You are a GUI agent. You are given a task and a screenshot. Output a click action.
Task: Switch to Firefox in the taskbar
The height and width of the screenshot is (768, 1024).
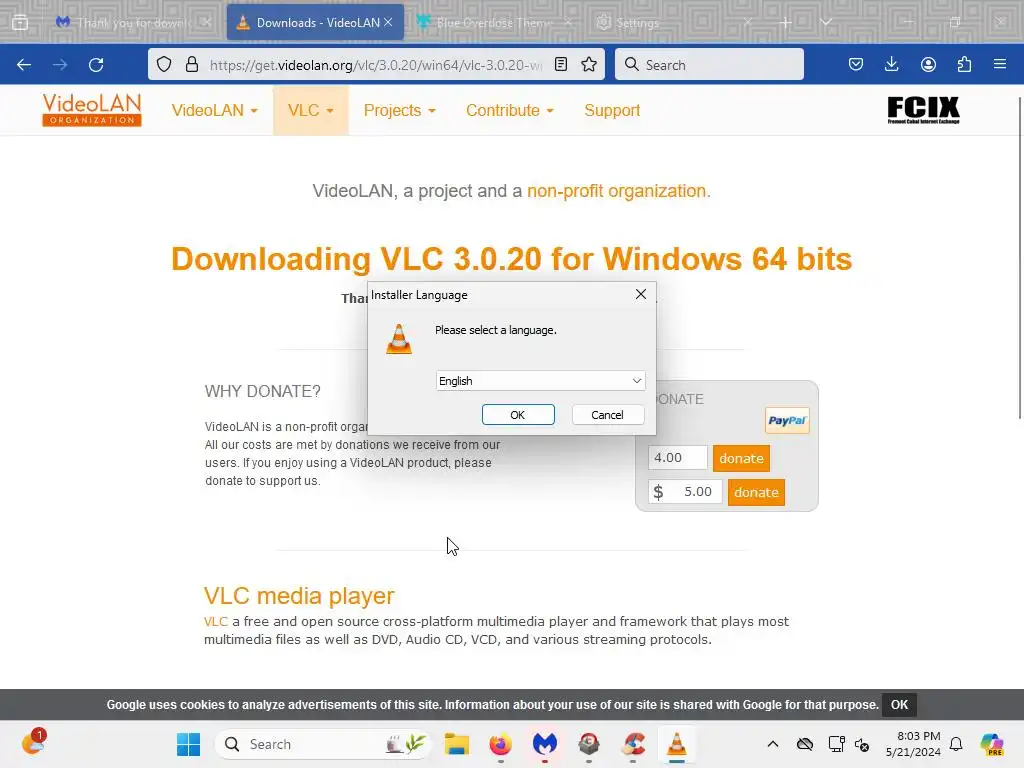point(500,744)
